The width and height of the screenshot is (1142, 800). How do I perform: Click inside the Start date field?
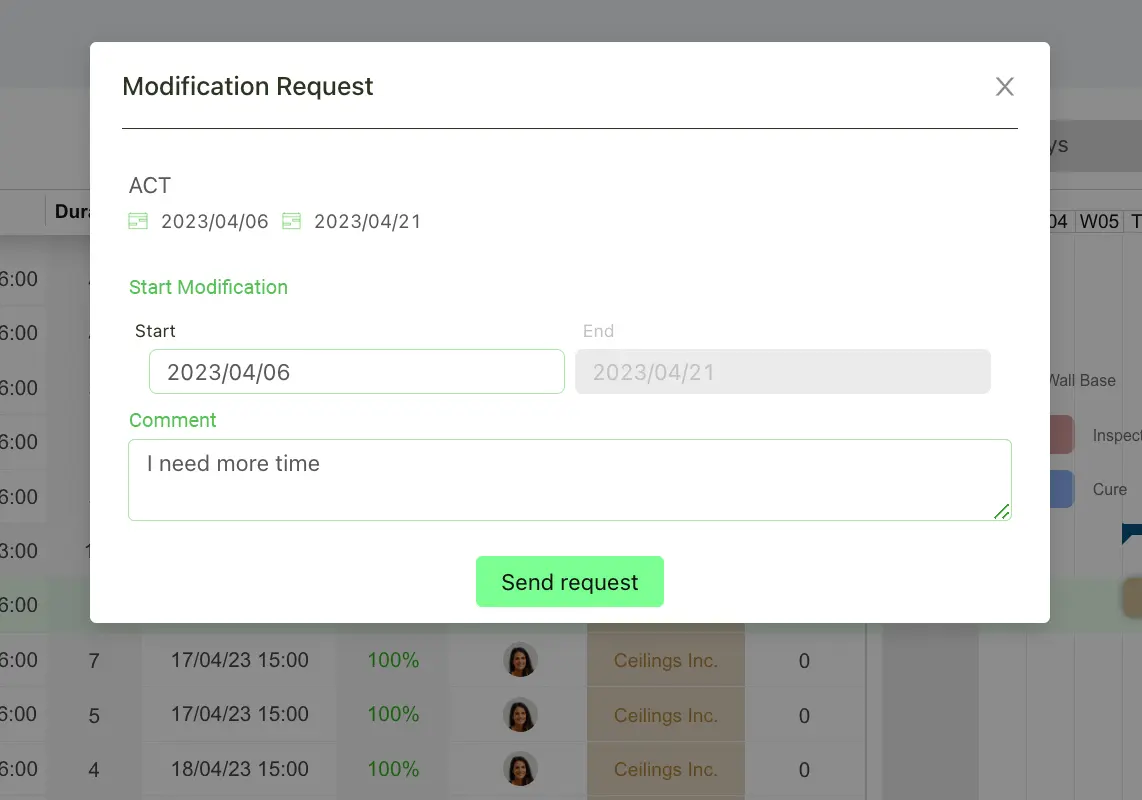tap(356, 371)
